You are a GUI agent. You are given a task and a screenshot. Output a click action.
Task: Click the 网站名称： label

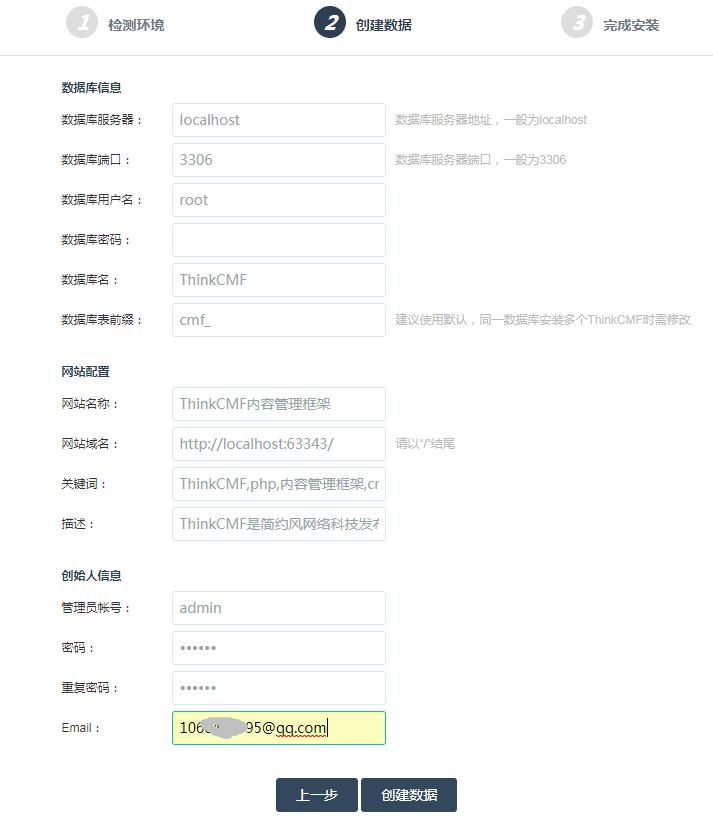click(x=90, y=404)
